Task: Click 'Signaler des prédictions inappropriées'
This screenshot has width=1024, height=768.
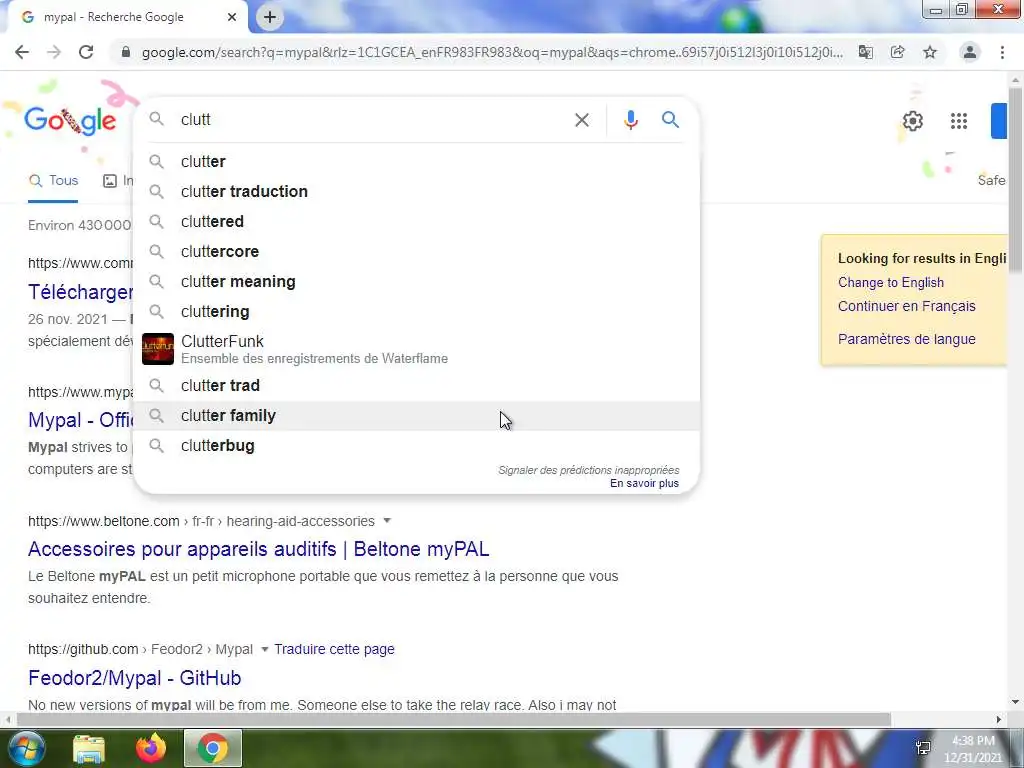Action: tap(588, 470)
